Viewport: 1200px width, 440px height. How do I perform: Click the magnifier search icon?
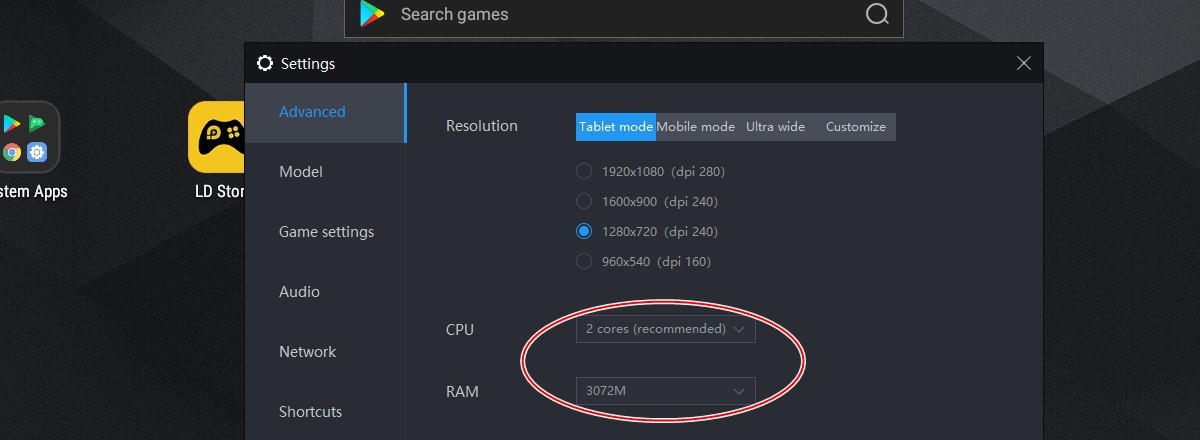point(877,14)
